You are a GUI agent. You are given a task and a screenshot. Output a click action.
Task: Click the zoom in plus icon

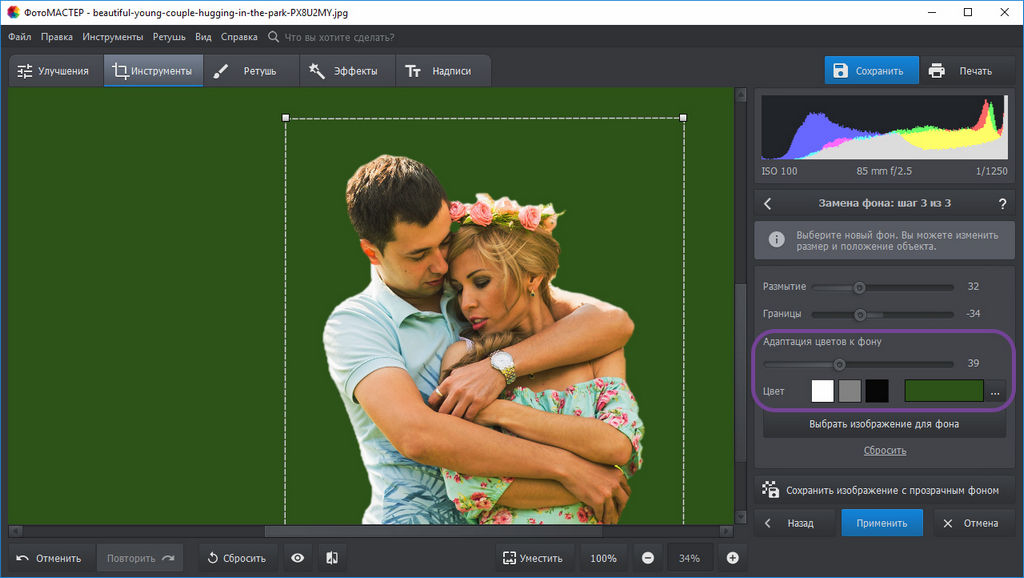coord(732,558)
